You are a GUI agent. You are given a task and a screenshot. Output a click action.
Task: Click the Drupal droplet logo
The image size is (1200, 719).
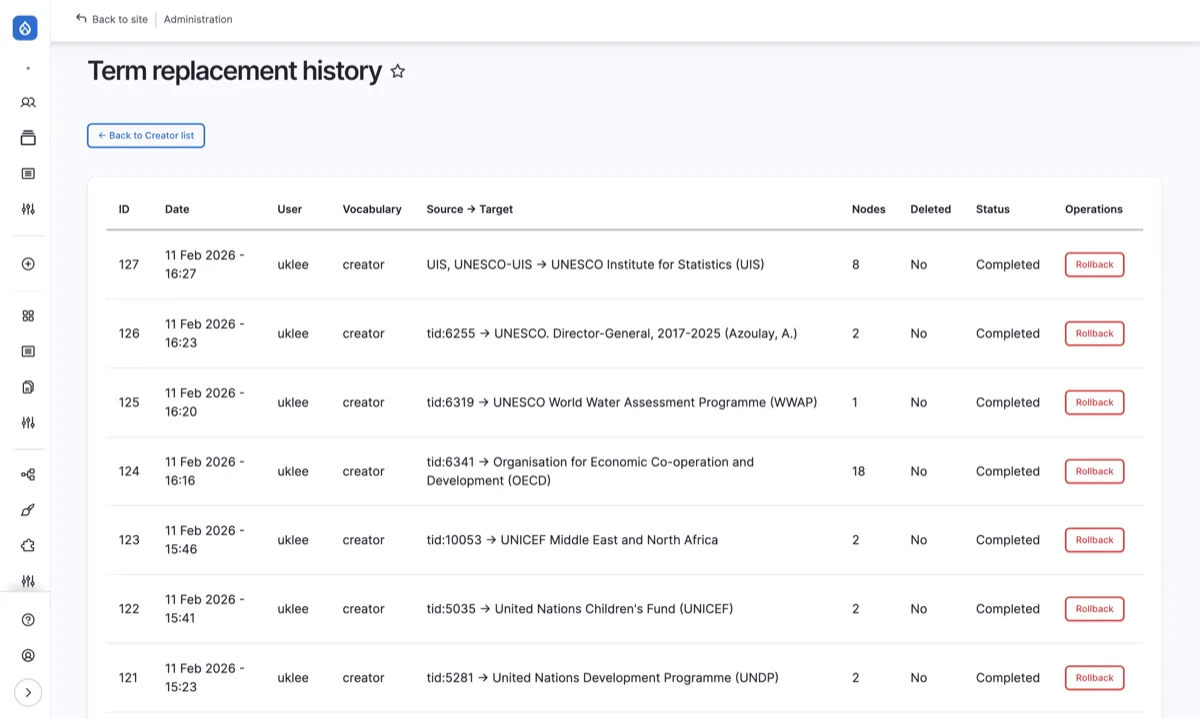tap(25, 28)
